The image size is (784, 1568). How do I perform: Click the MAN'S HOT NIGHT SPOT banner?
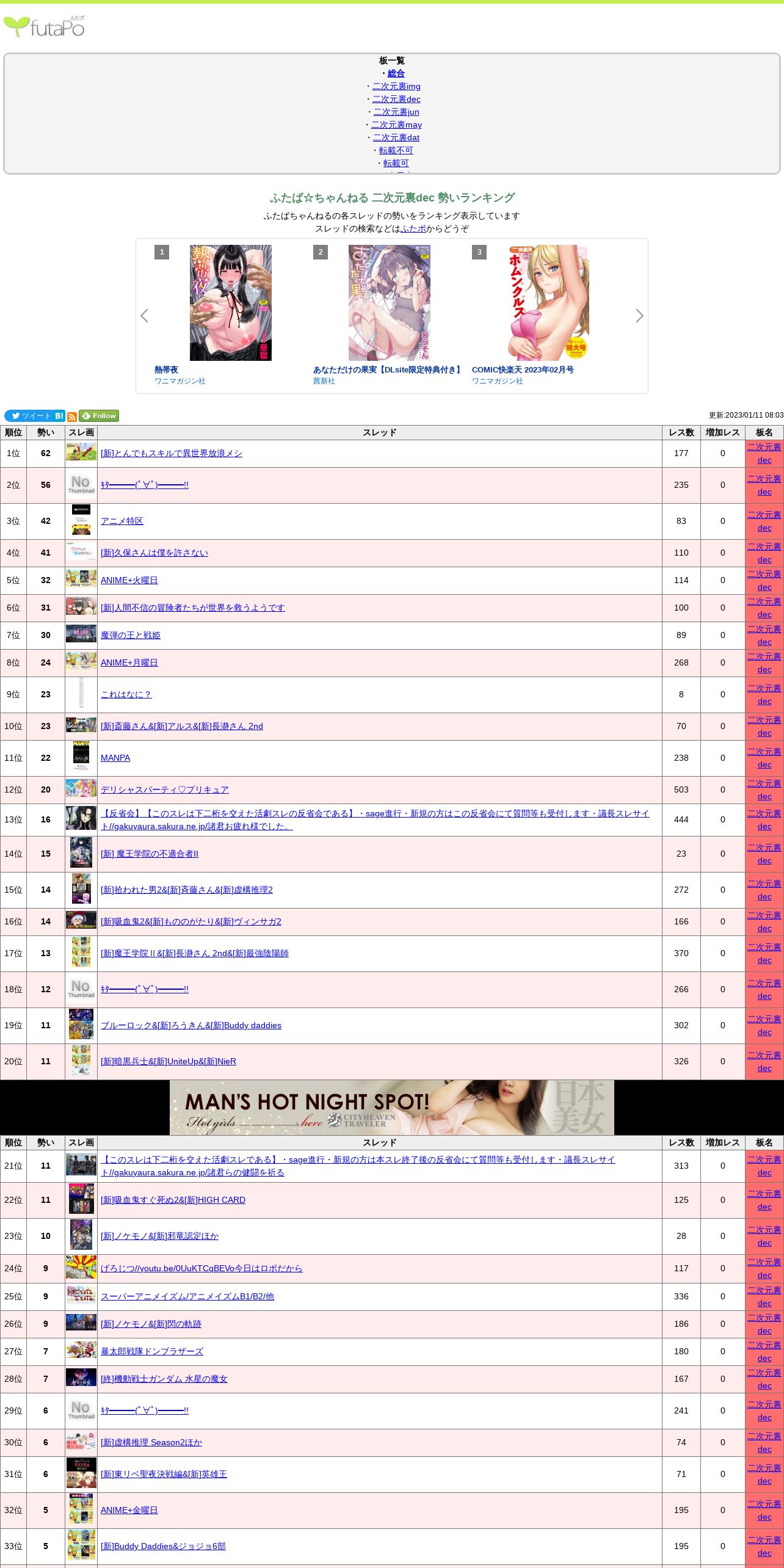tap(392, 1107)
